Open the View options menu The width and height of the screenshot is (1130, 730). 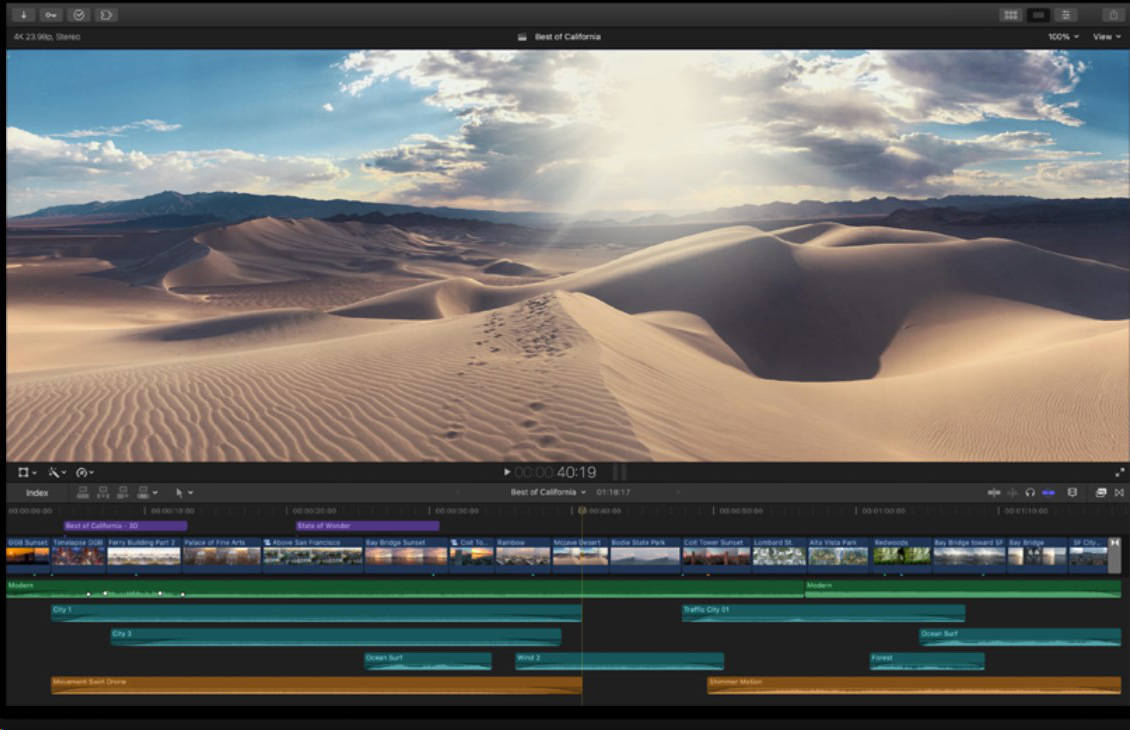1106,37
